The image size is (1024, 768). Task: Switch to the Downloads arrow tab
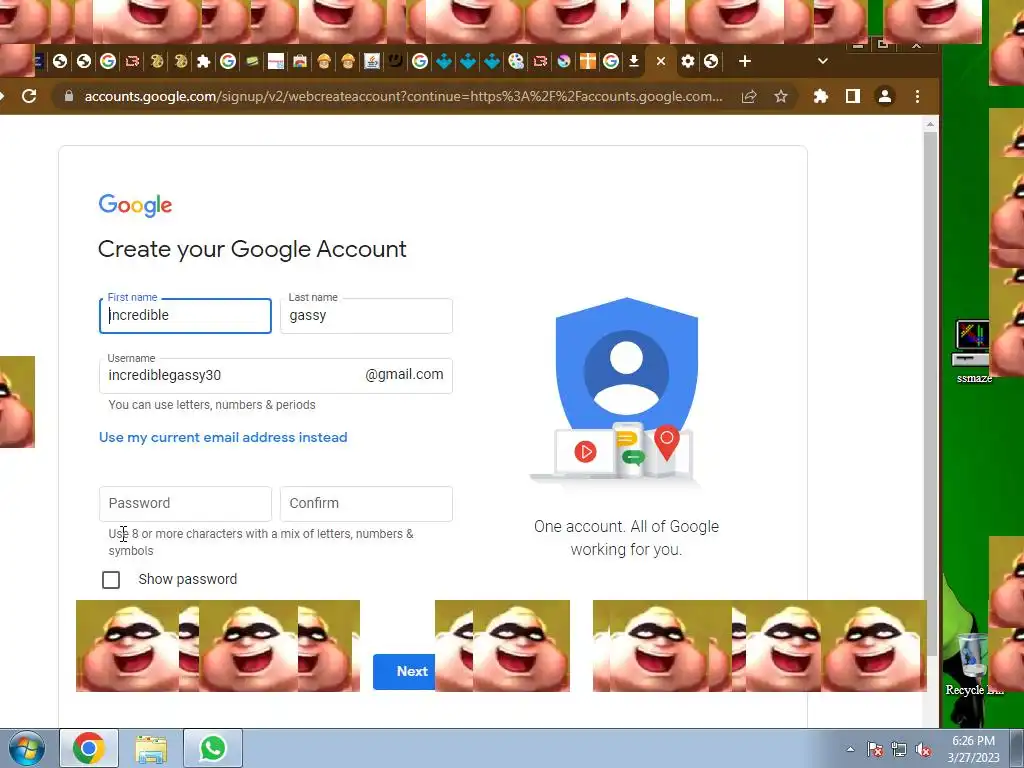(633, 61)
